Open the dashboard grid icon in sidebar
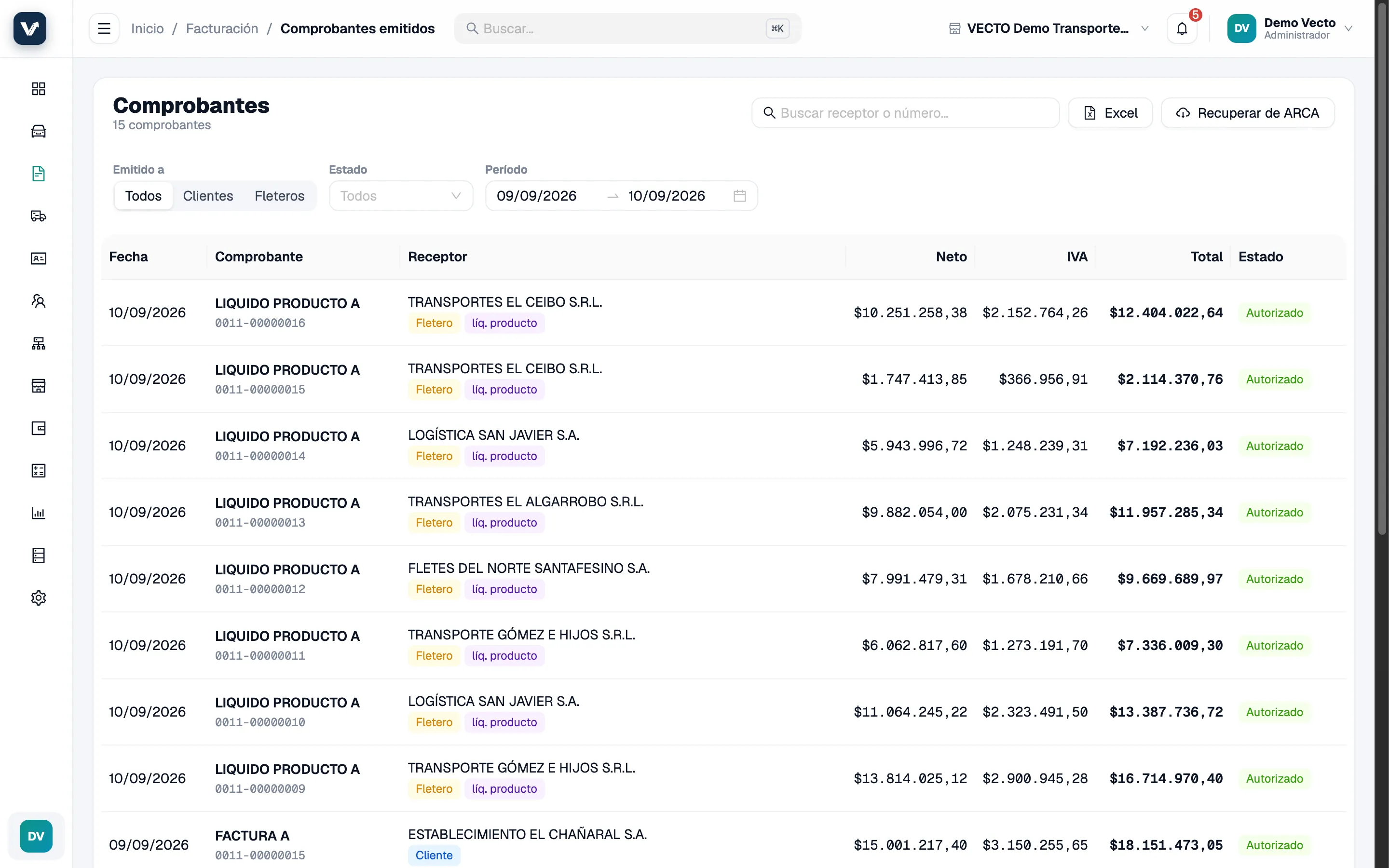 [x=39, y=88]
